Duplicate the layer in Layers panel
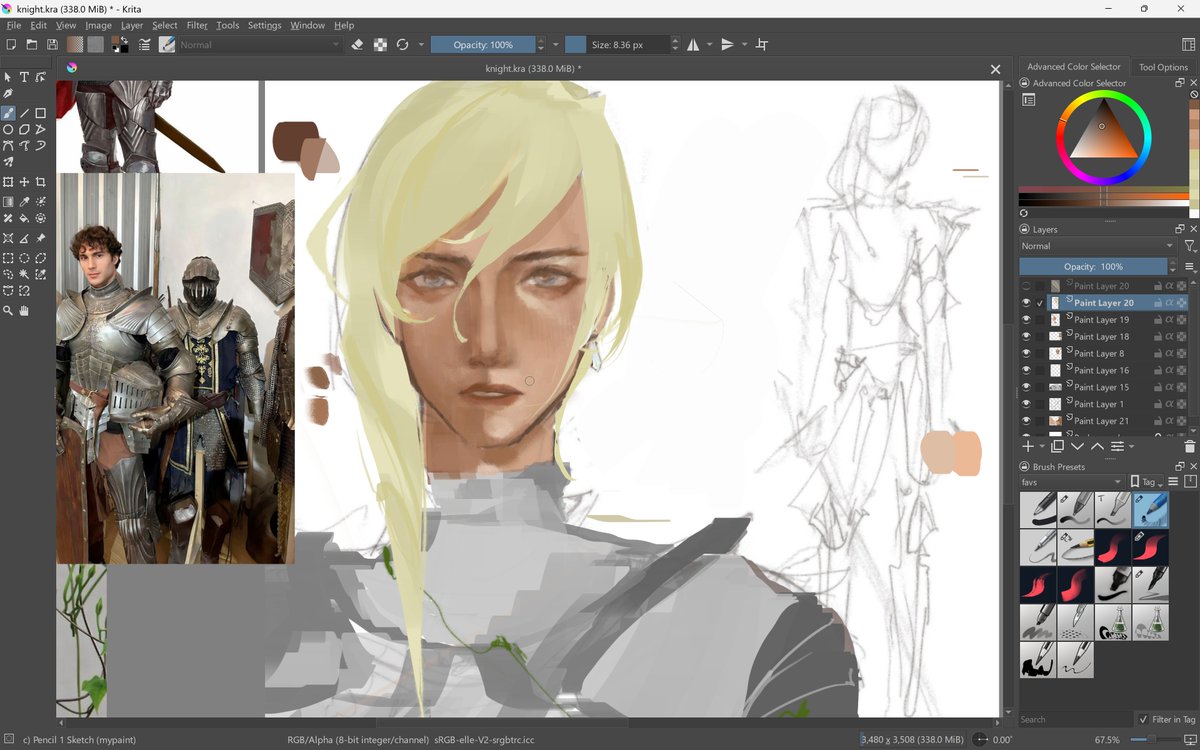1200x750 pixels. coord(1057,446)
